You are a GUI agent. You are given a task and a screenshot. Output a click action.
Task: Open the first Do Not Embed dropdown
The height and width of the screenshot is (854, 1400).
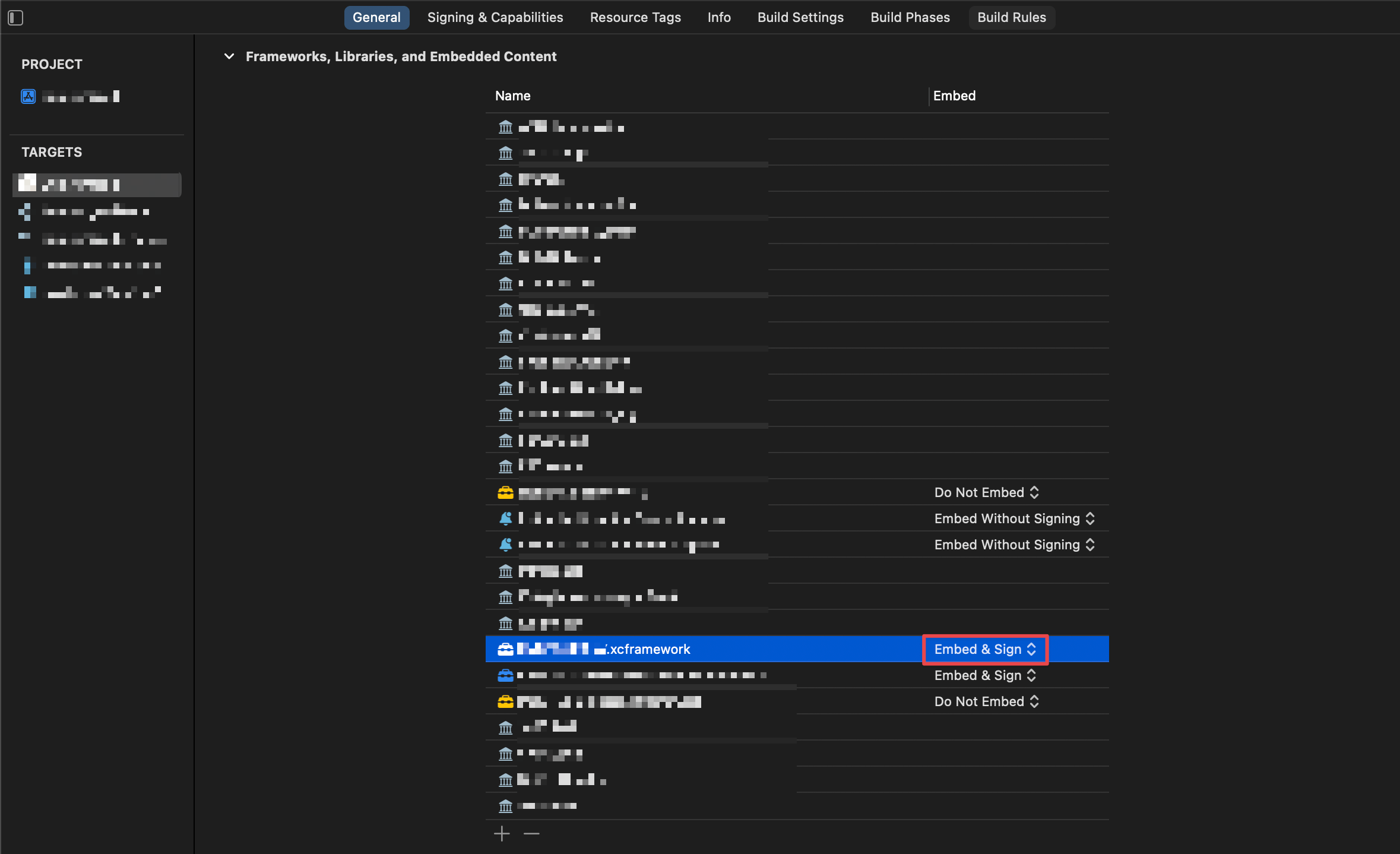point(986,492)
